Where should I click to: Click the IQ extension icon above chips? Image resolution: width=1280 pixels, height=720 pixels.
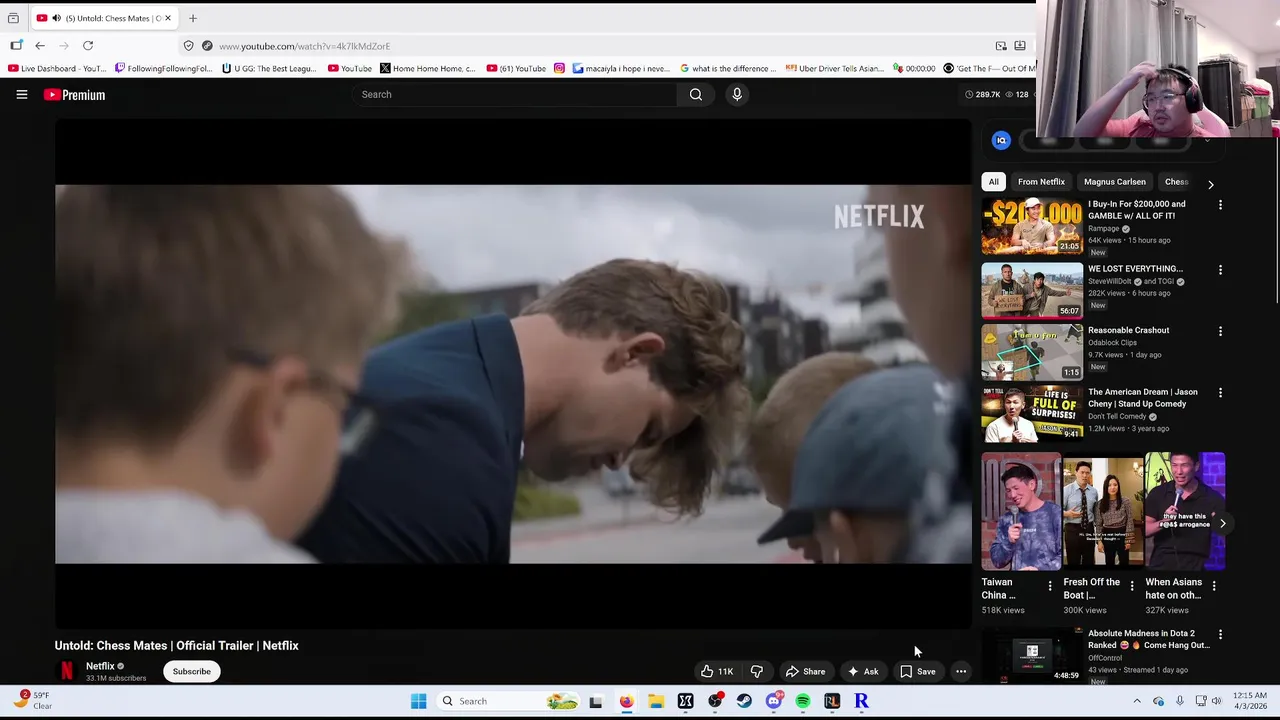pos(1001,141)
